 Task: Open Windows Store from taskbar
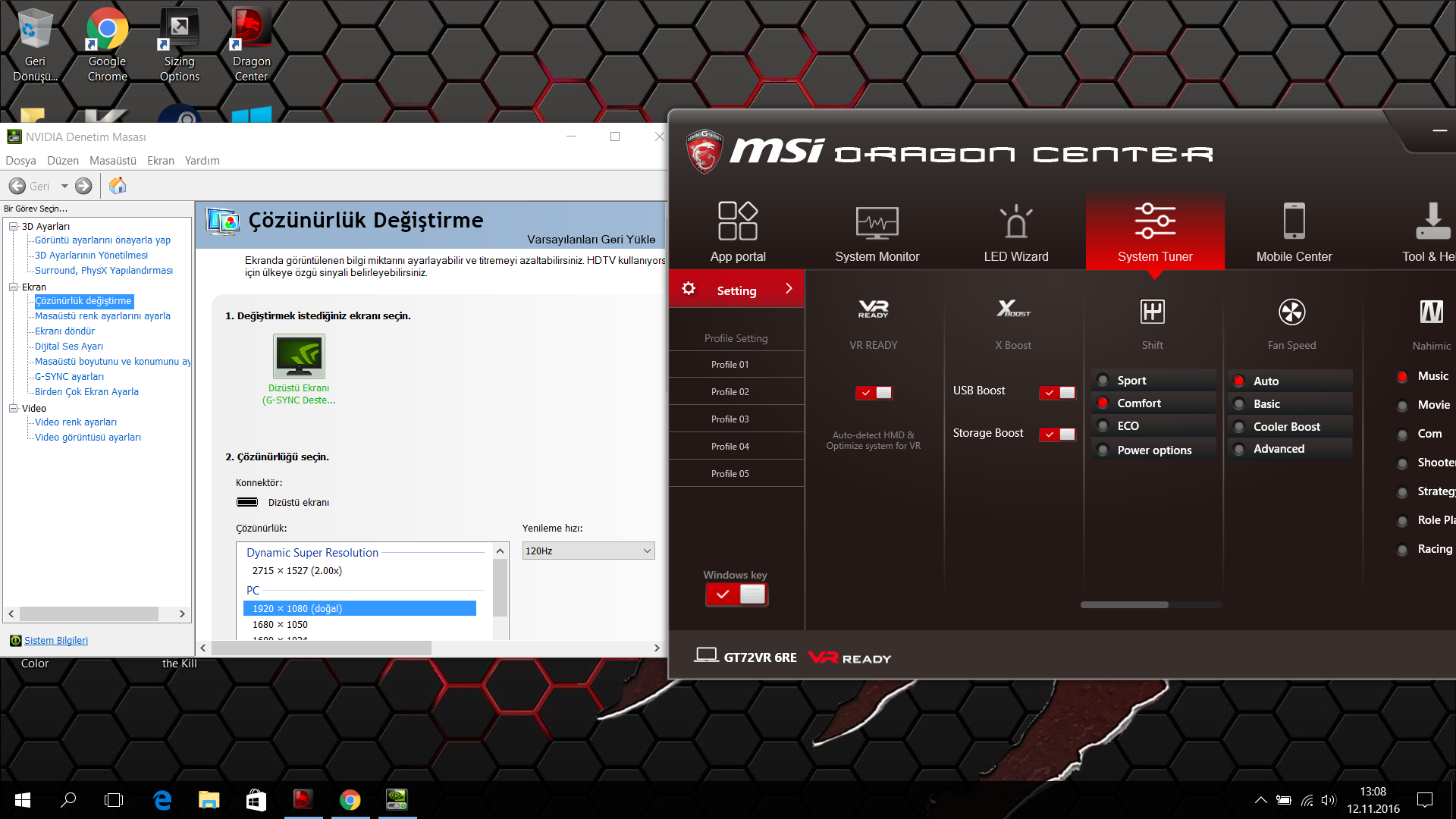(x=256, y=800)
